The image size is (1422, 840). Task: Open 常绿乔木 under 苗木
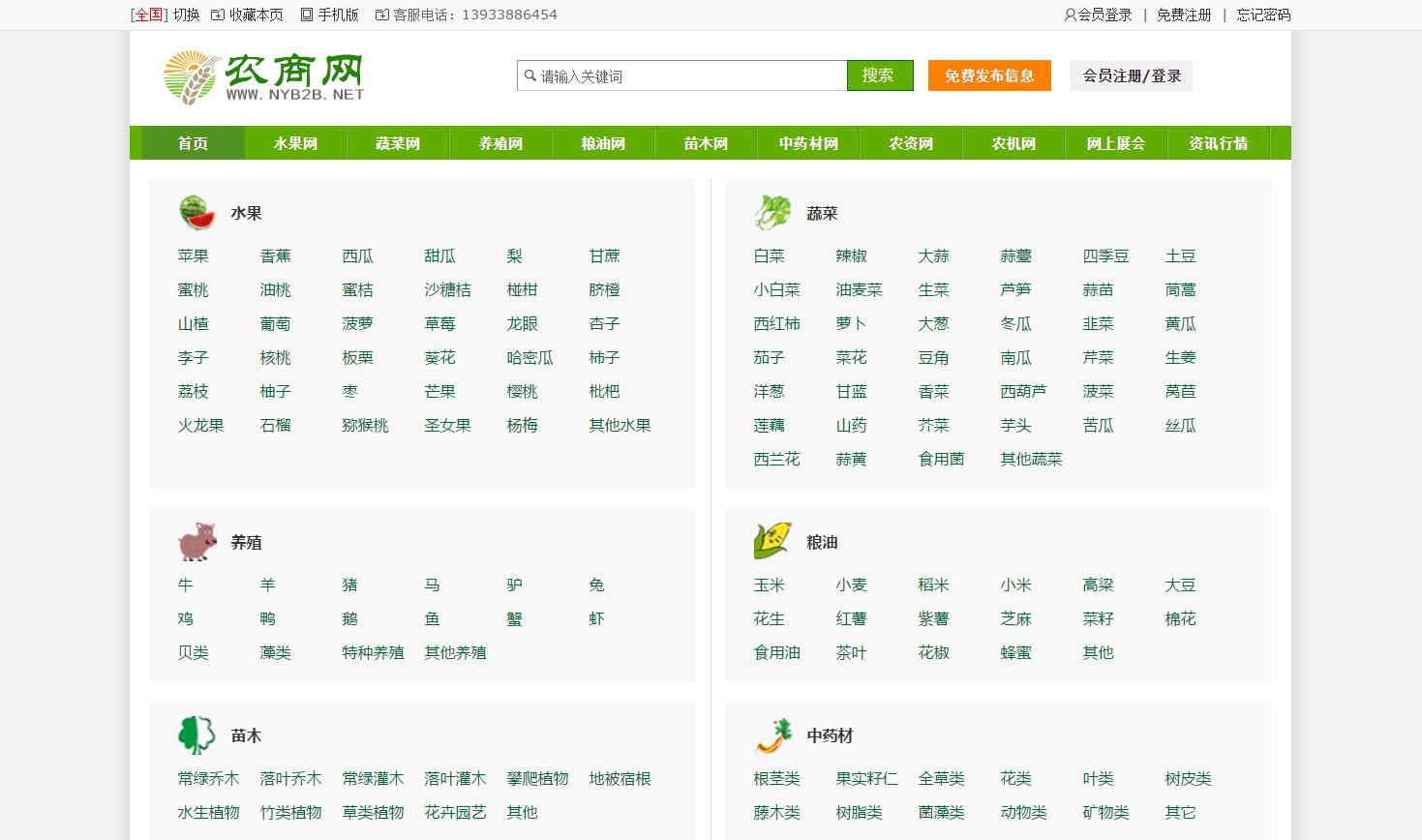(209, 778)
